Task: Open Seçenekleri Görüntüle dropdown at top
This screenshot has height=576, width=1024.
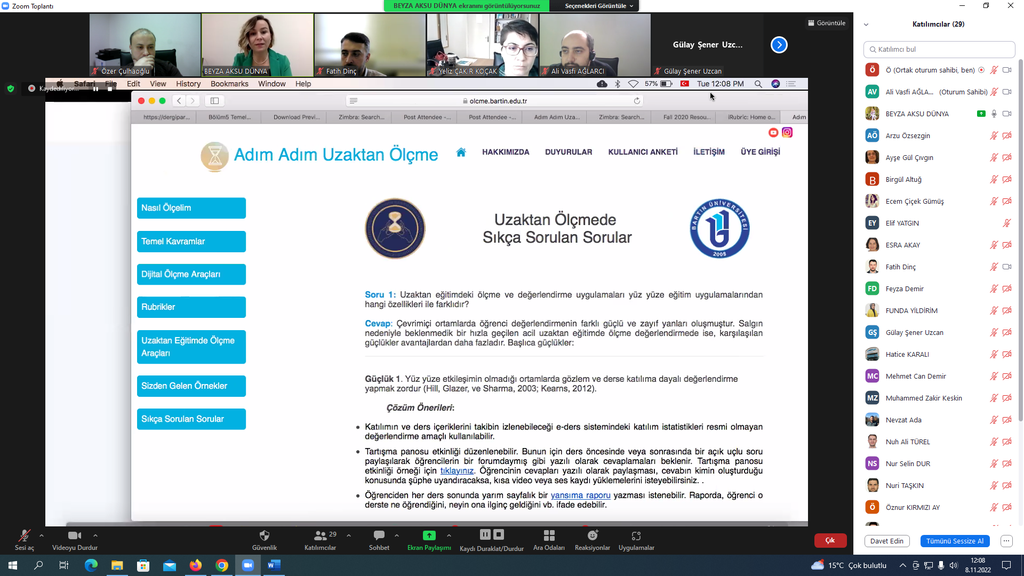Action: pyautogui.click(x=600, y=6)
